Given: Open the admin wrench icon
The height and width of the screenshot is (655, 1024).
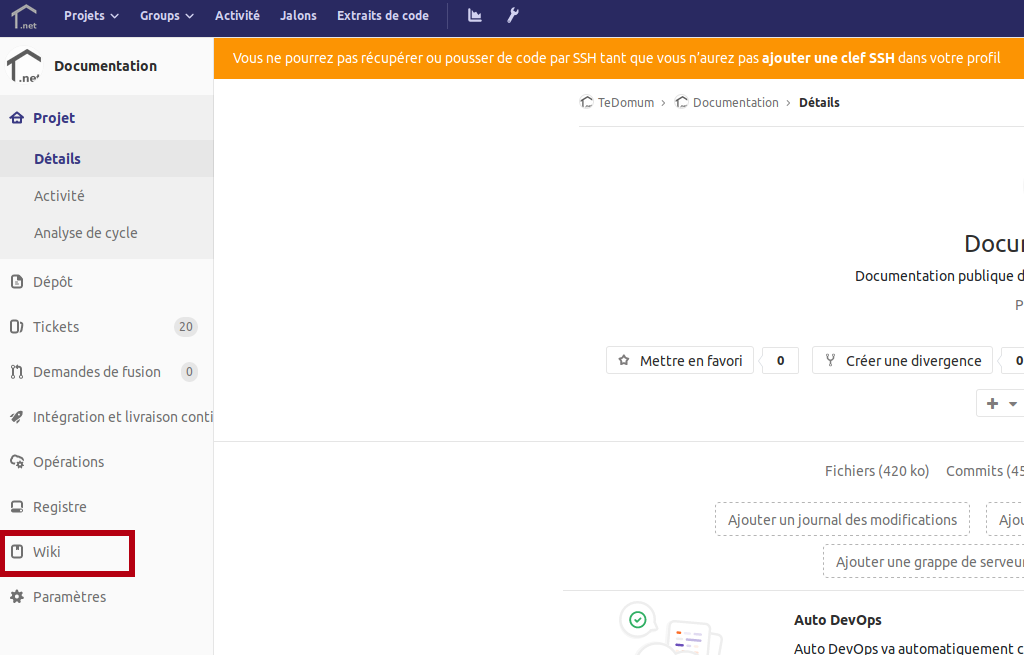Looking at the screenshot, I should [513, 15].
